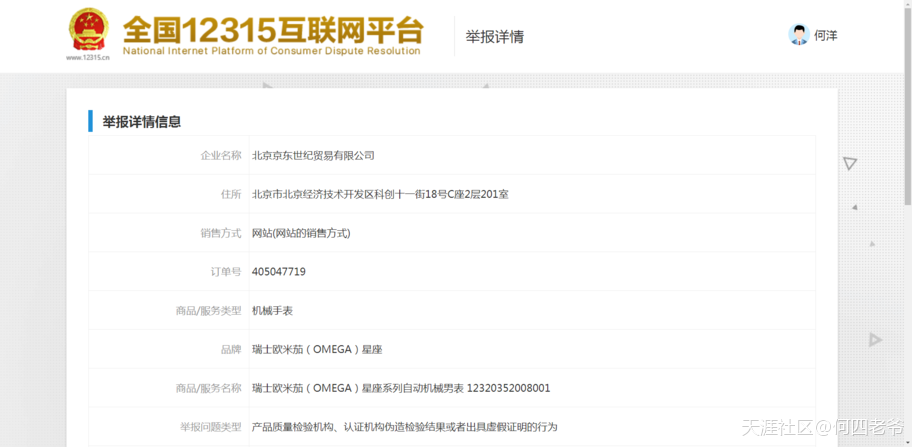The height and width of the screenshot is (447, 912).
Task: Open the 全国12315互联网平台 homepage title
Action: (273, 29)
